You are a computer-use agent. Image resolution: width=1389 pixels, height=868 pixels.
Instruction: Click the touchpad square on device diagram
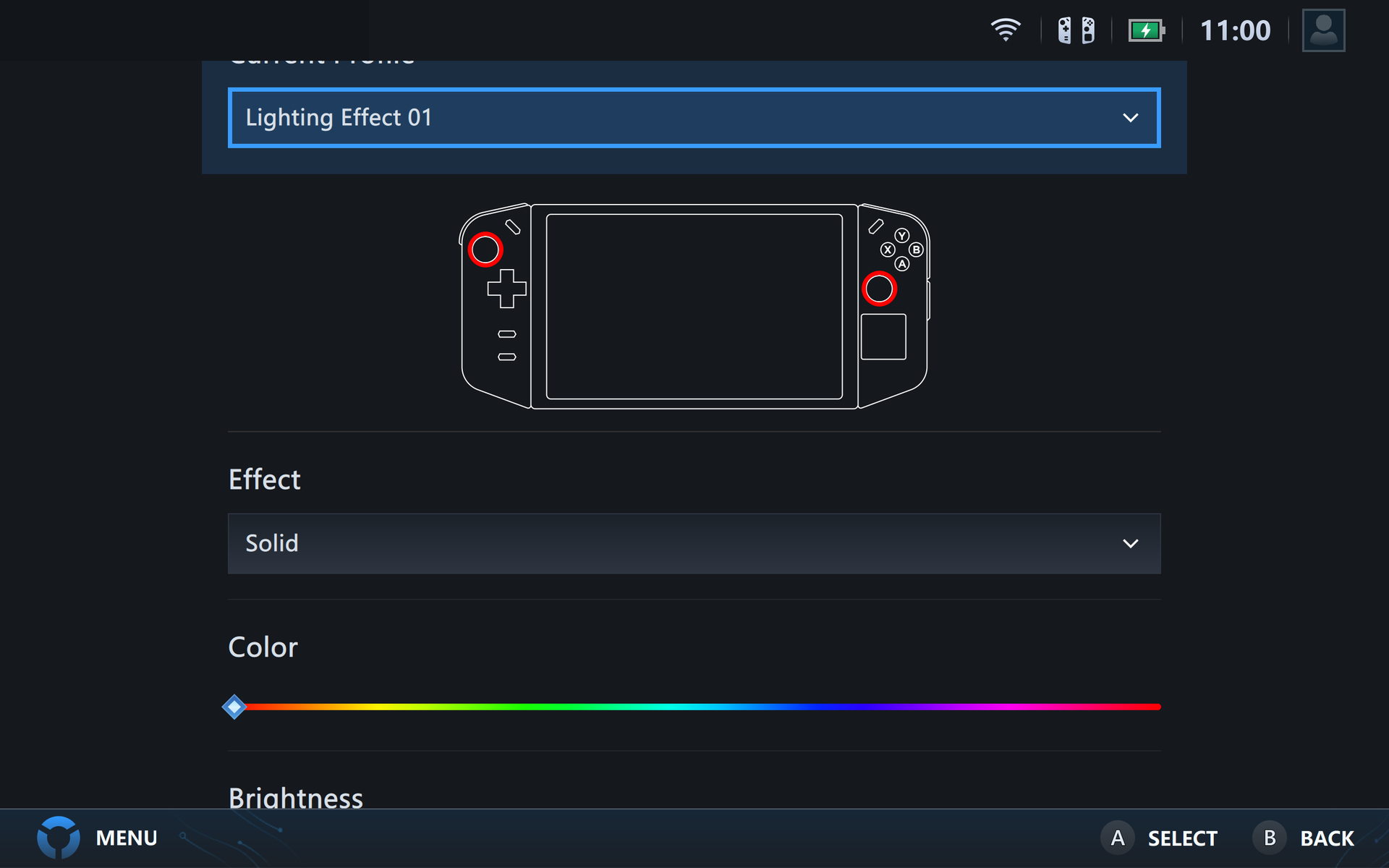pos(883,337)
